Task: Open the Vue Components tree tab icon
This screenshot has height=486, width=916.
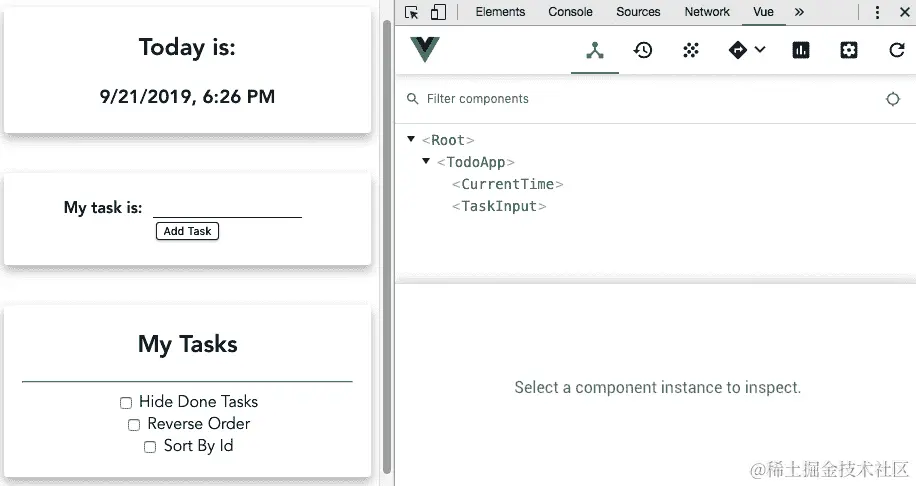Action: click(595, 50)
